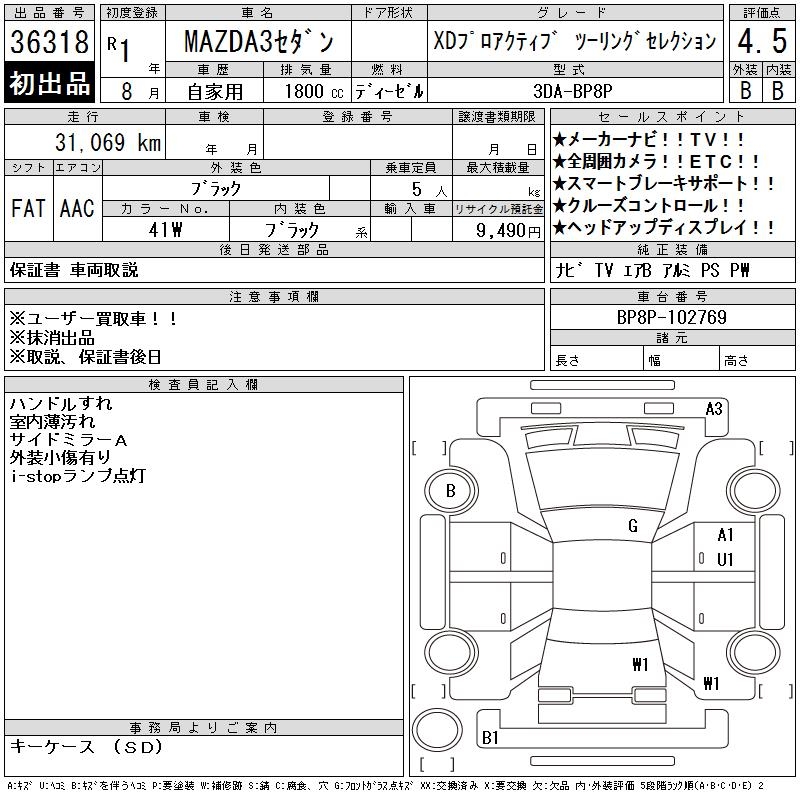The width and height of the screenshot is (800, 800).
Task: Click W1 mark on the rear quarter panel
Action: click(711, 683)
